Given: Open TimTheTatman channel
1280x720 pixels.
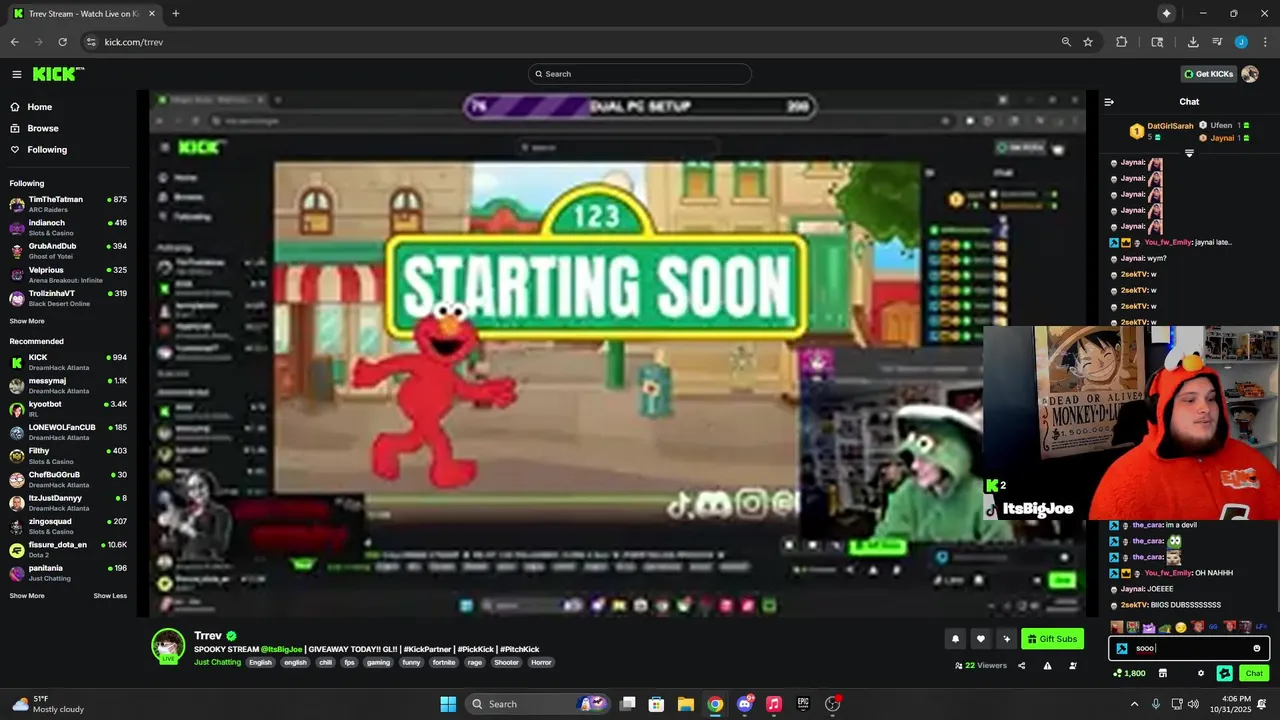Looking at the screenshot, I should pyautogui.click(x=68, y=204).
